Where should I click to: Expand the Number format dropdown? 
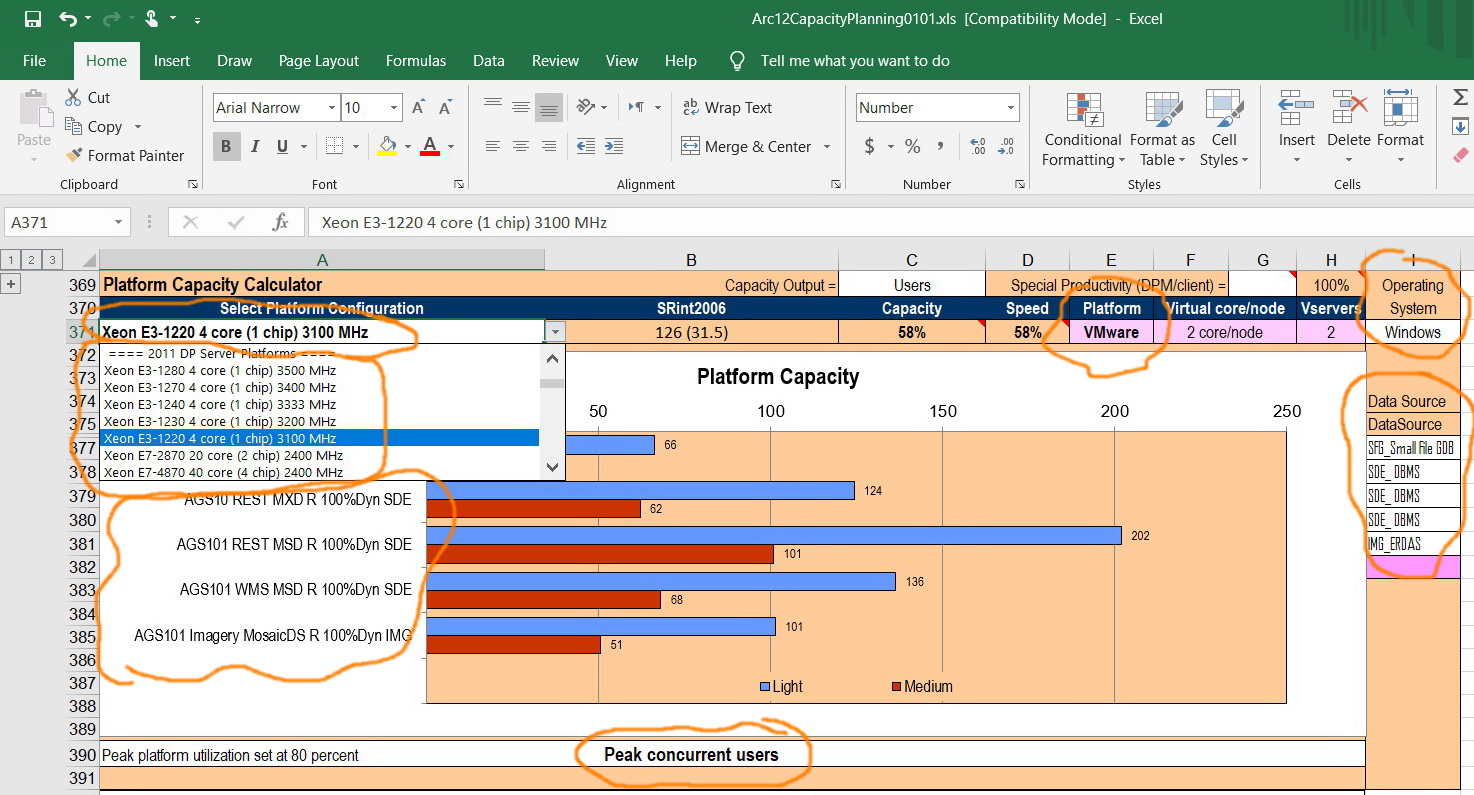tap(1011, 108)
